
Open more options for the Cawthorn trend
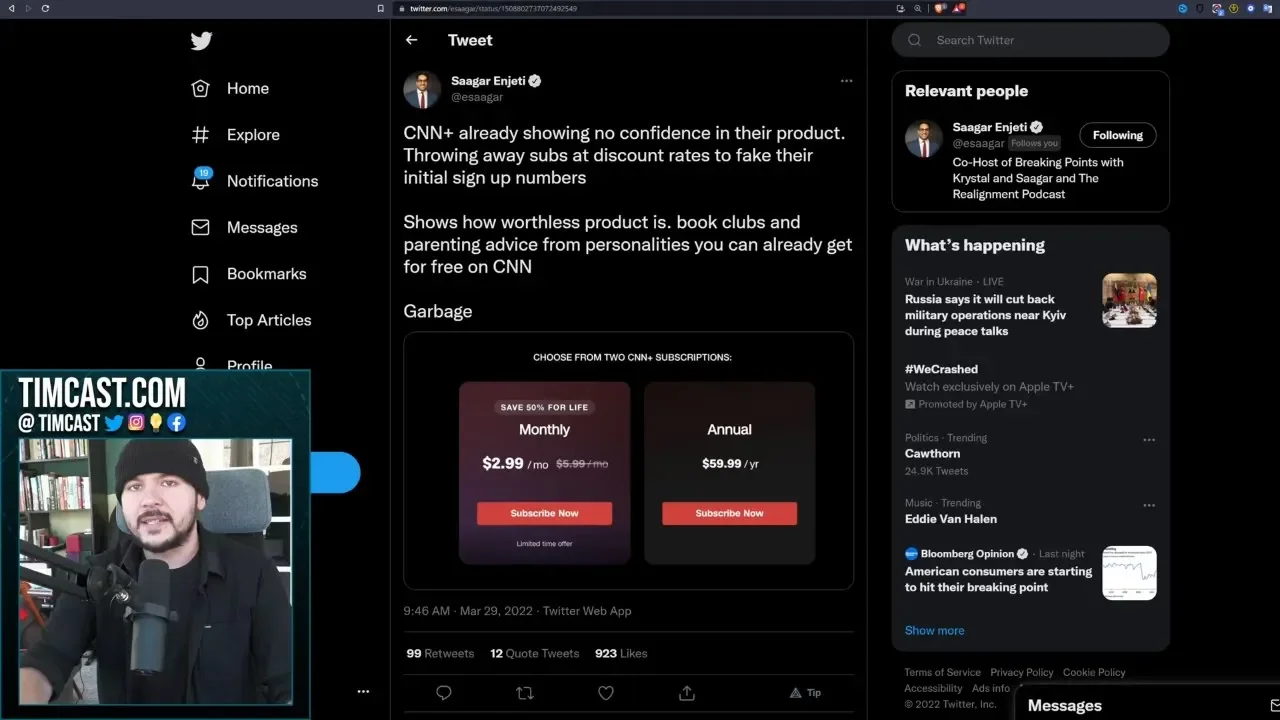click(1149, 439)
